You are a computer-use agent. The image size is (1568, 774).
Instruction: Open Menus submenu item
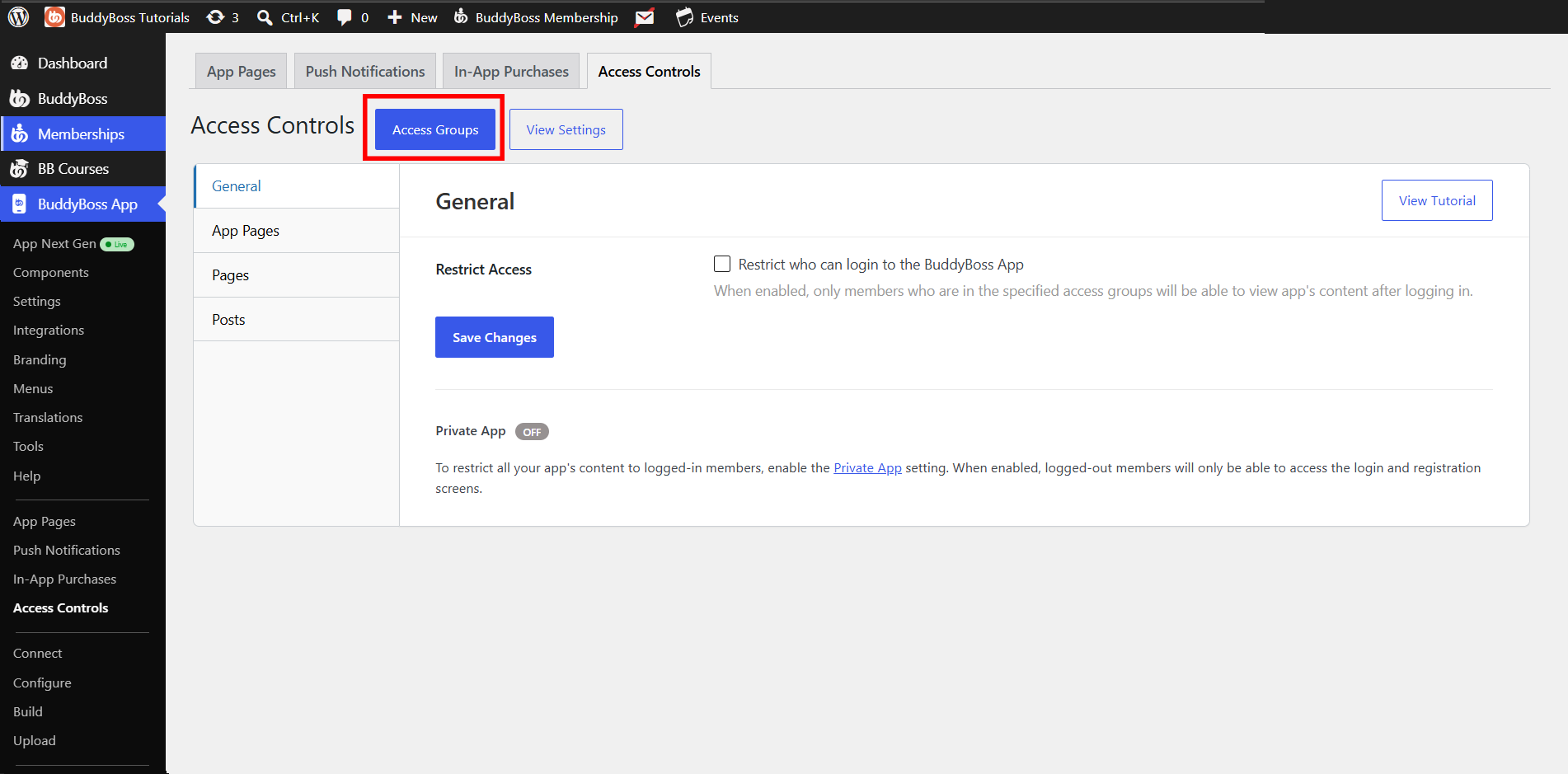(33, 389)
